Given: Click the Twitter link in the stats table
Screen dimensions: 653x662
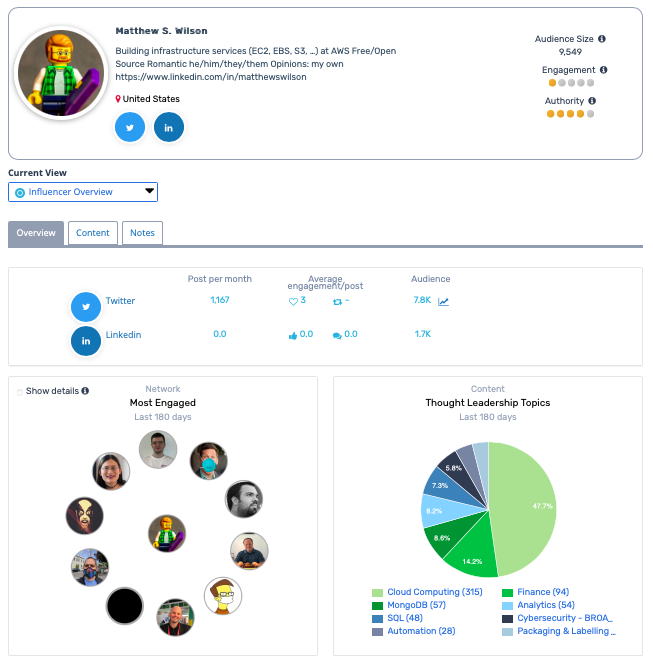Looking at the screenshot, I should tap(120, 301).
